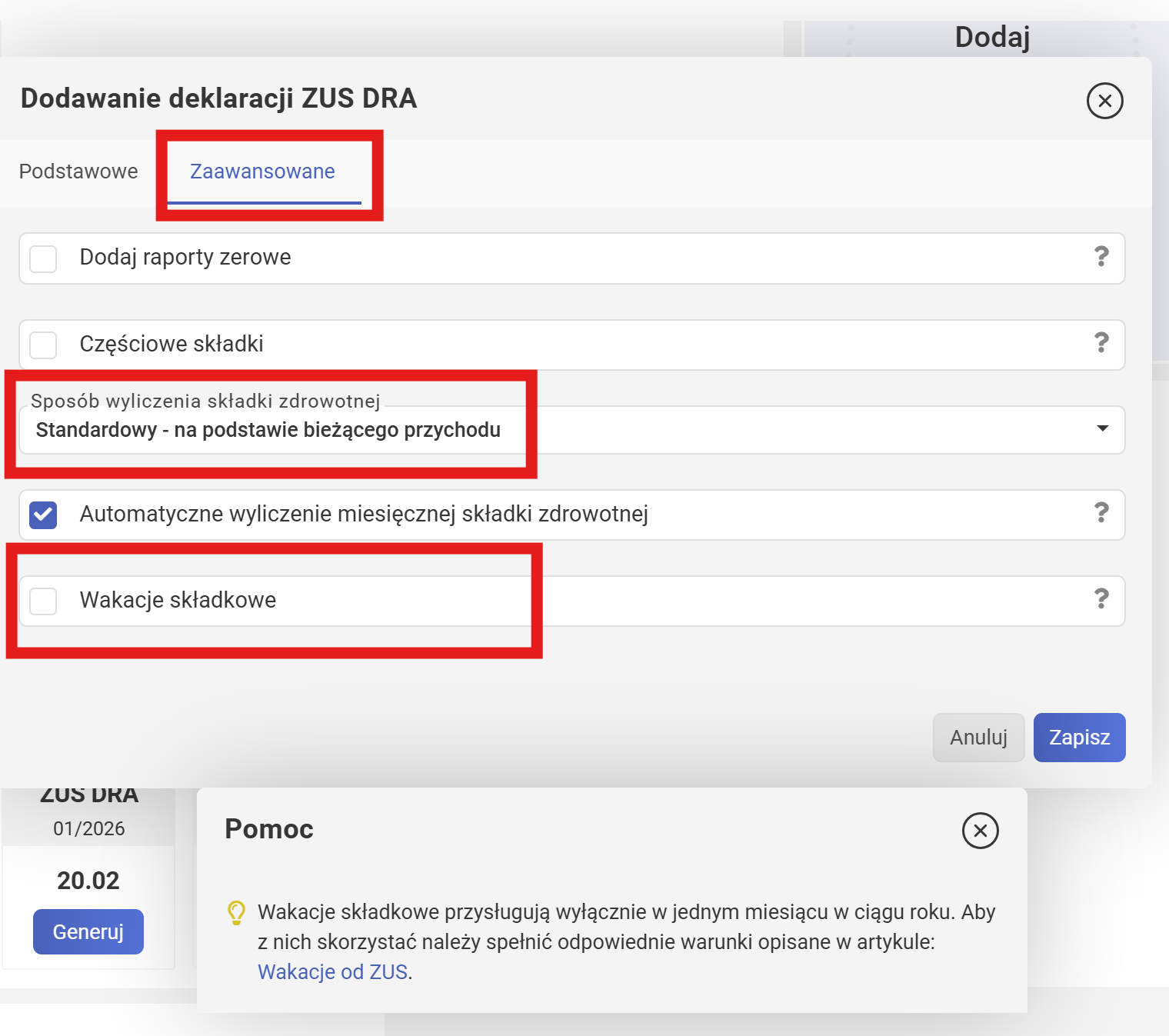Image resolution: width=1169 pixels, height=1036 pixels.
Task: Save the declaration with Zapisz
Action: tap(1079, 738)
